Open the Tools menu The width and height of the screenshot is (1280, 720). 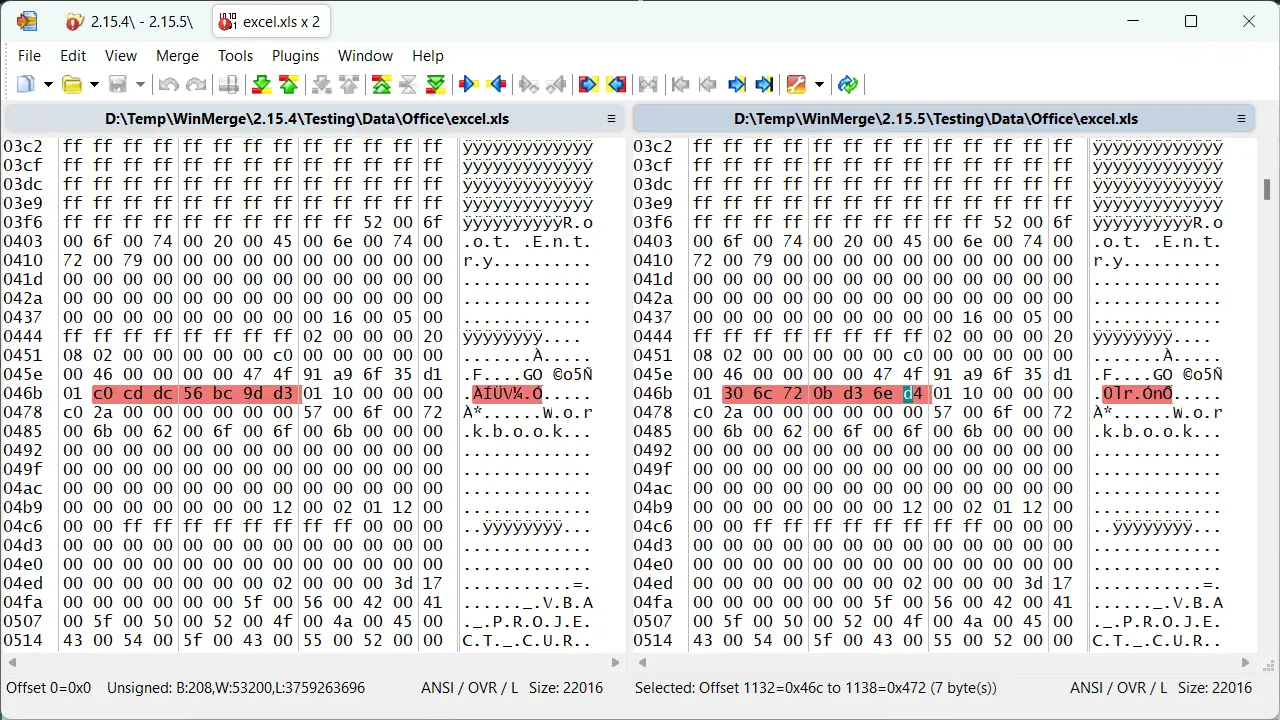click(x=236, y=56)
